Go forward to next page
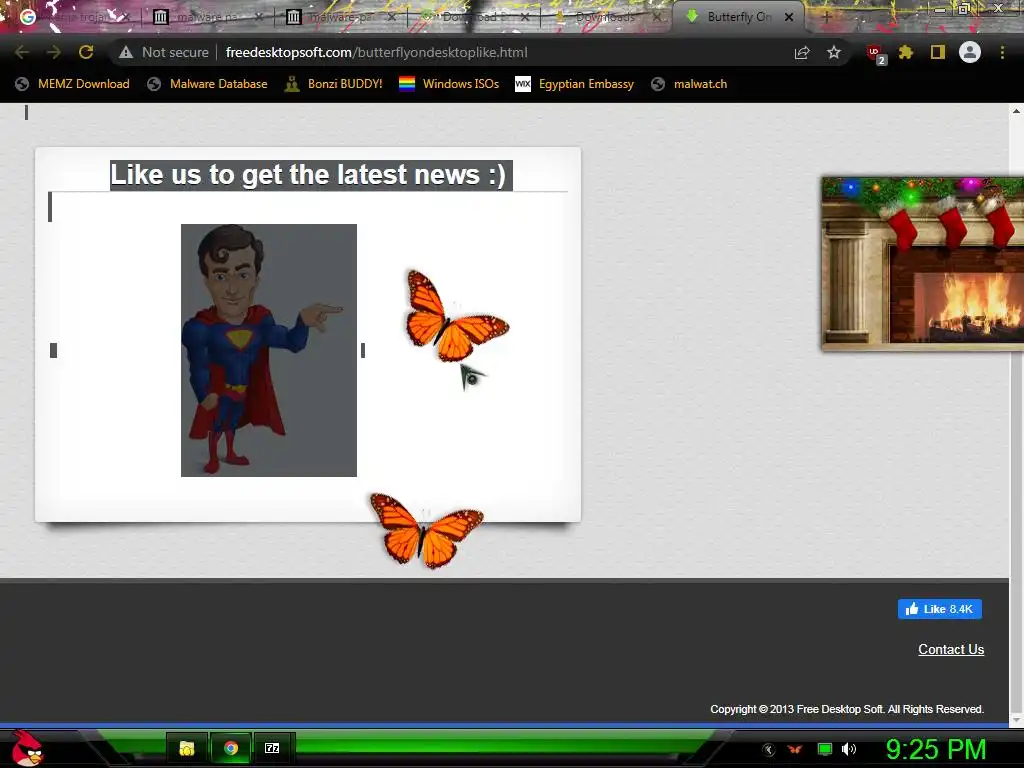 pos(54,52)
